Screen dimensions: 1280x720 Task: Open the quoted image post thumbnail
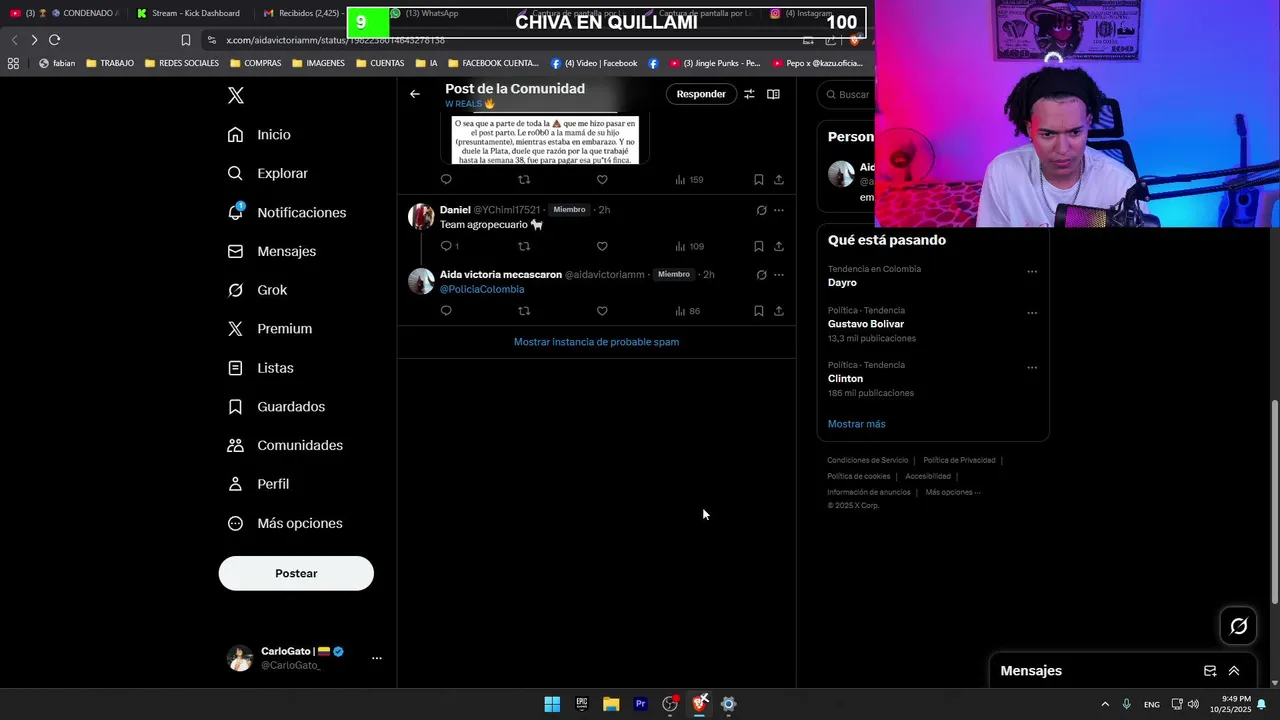pyautogui.click(x=545, y=139)
